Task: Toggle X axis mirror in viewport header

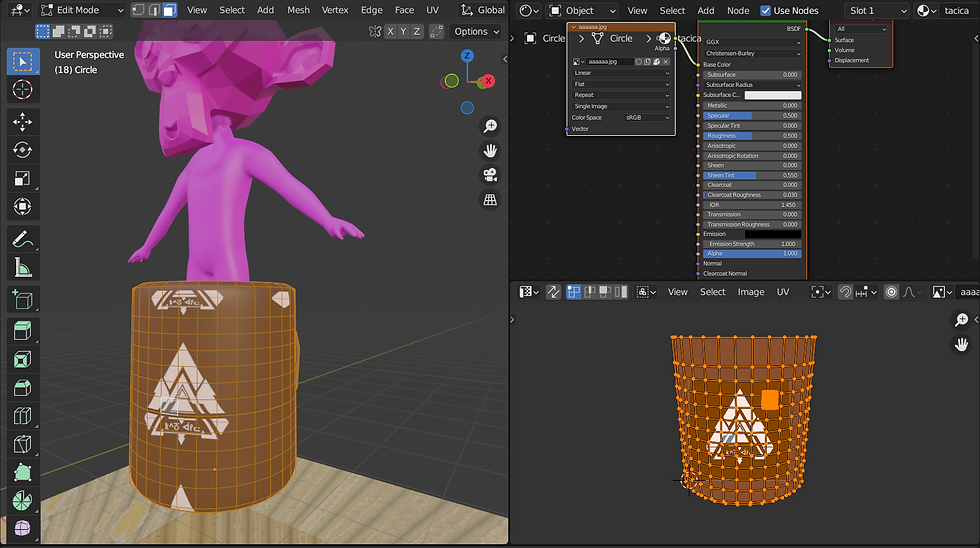Action: pos(392,31)
